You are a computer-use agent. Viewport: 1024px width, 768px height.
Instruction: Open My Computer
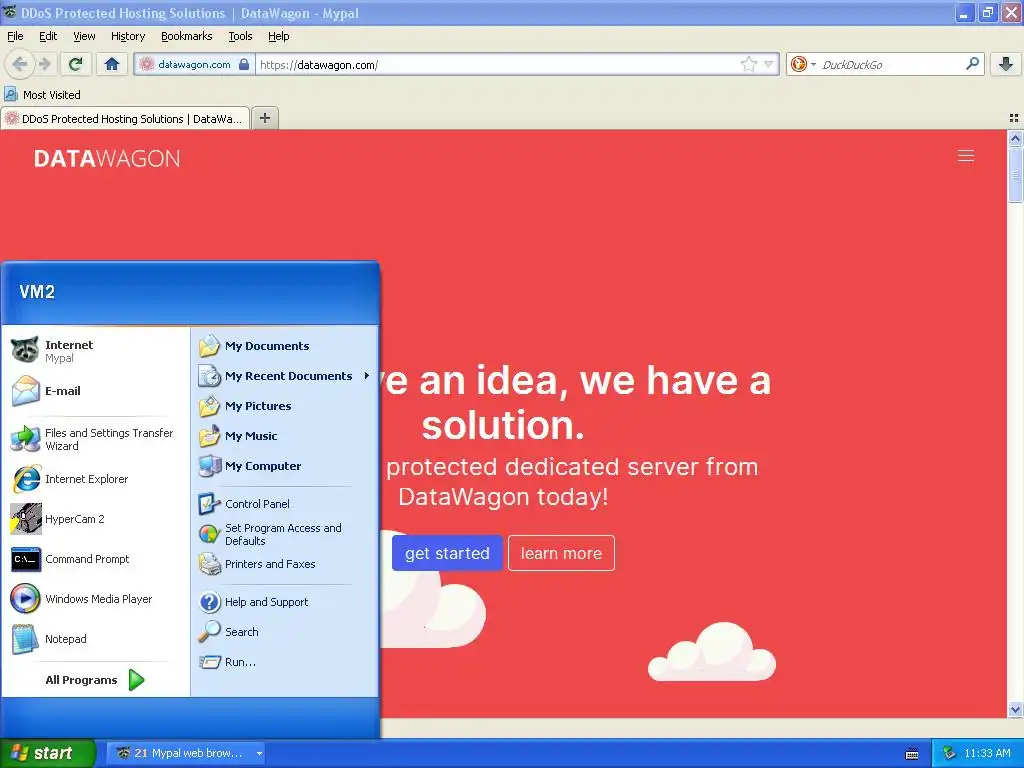(285, 466)
